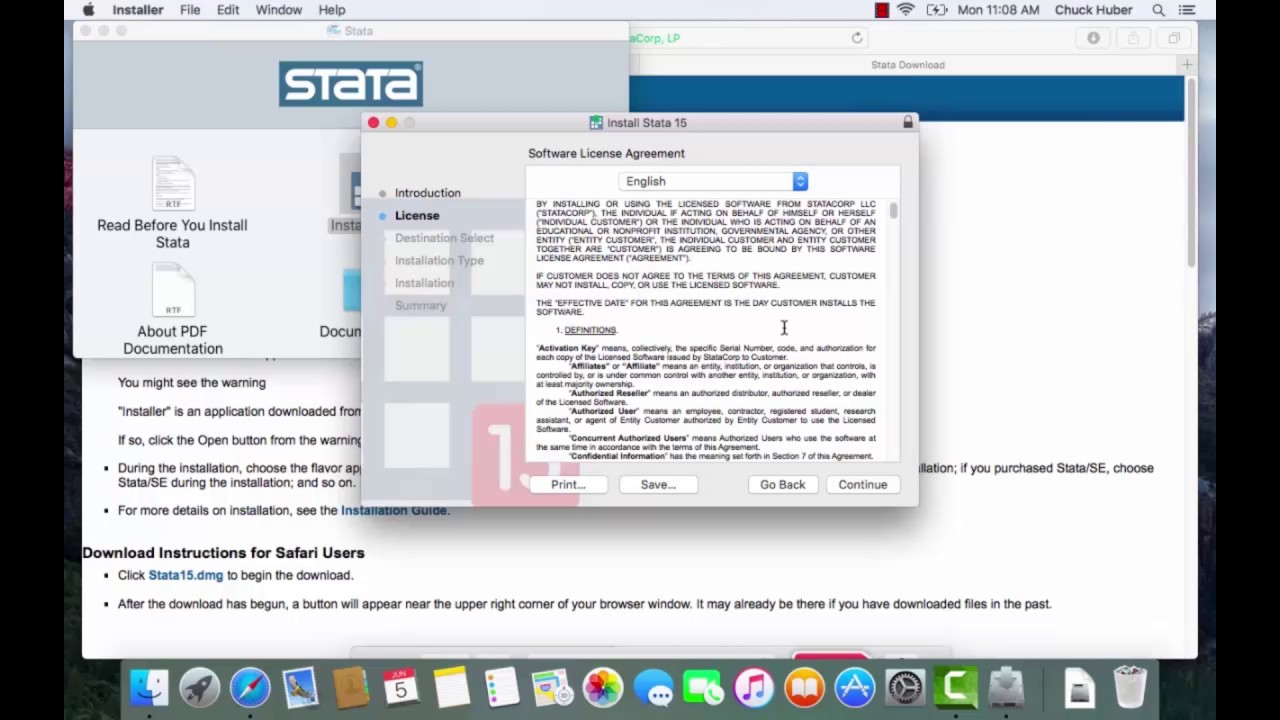Screen dimensions: 1280x720
Task: Click license text scrollbar thumb
Action: tap(893, 210)
